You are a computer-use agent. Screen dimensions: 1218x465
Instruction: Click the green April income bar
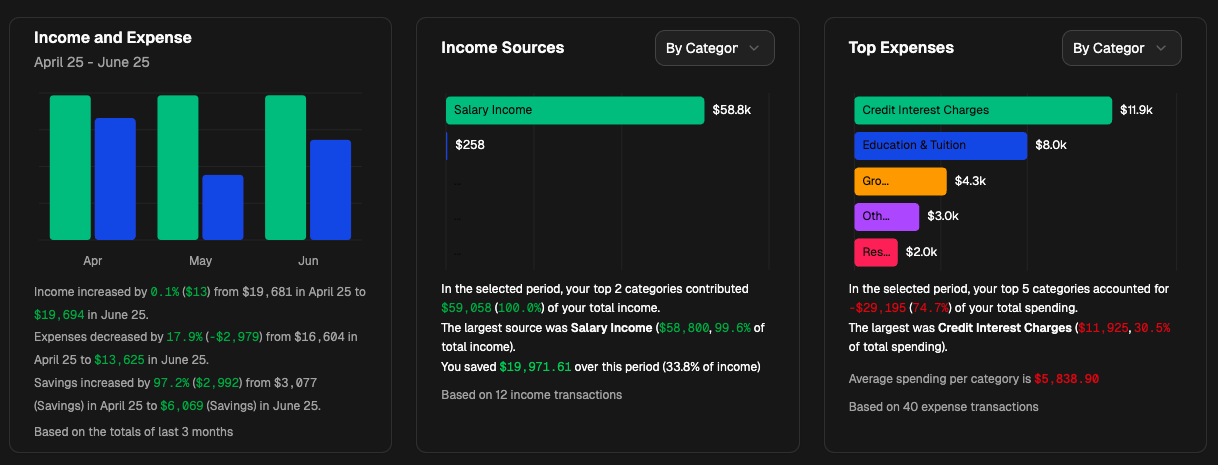(x=70, y=167)
